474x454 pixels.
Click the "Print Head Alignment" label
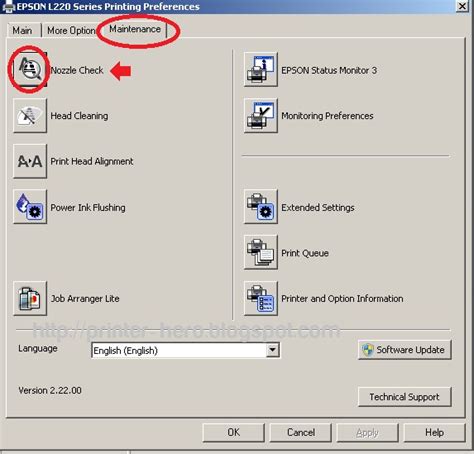click(x=92, y=161)
